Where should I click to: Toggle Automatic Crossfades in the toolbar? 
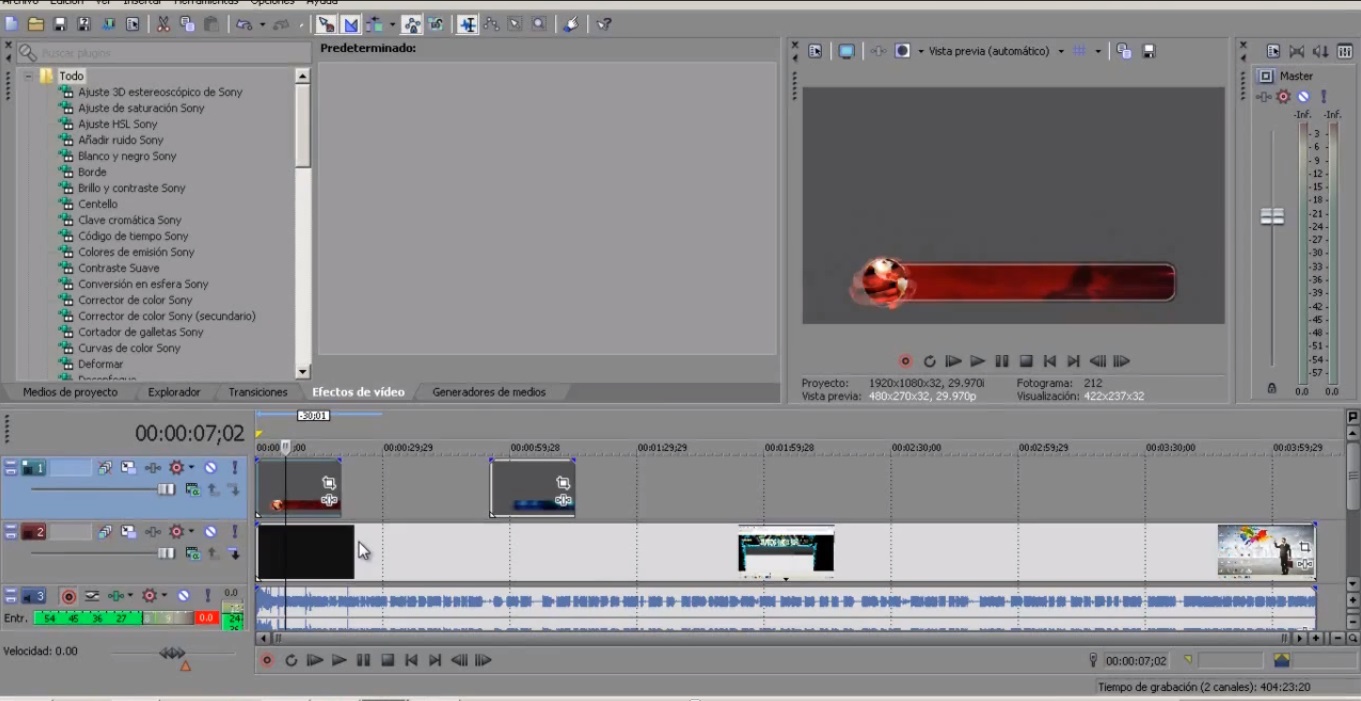tap(351, 24)
